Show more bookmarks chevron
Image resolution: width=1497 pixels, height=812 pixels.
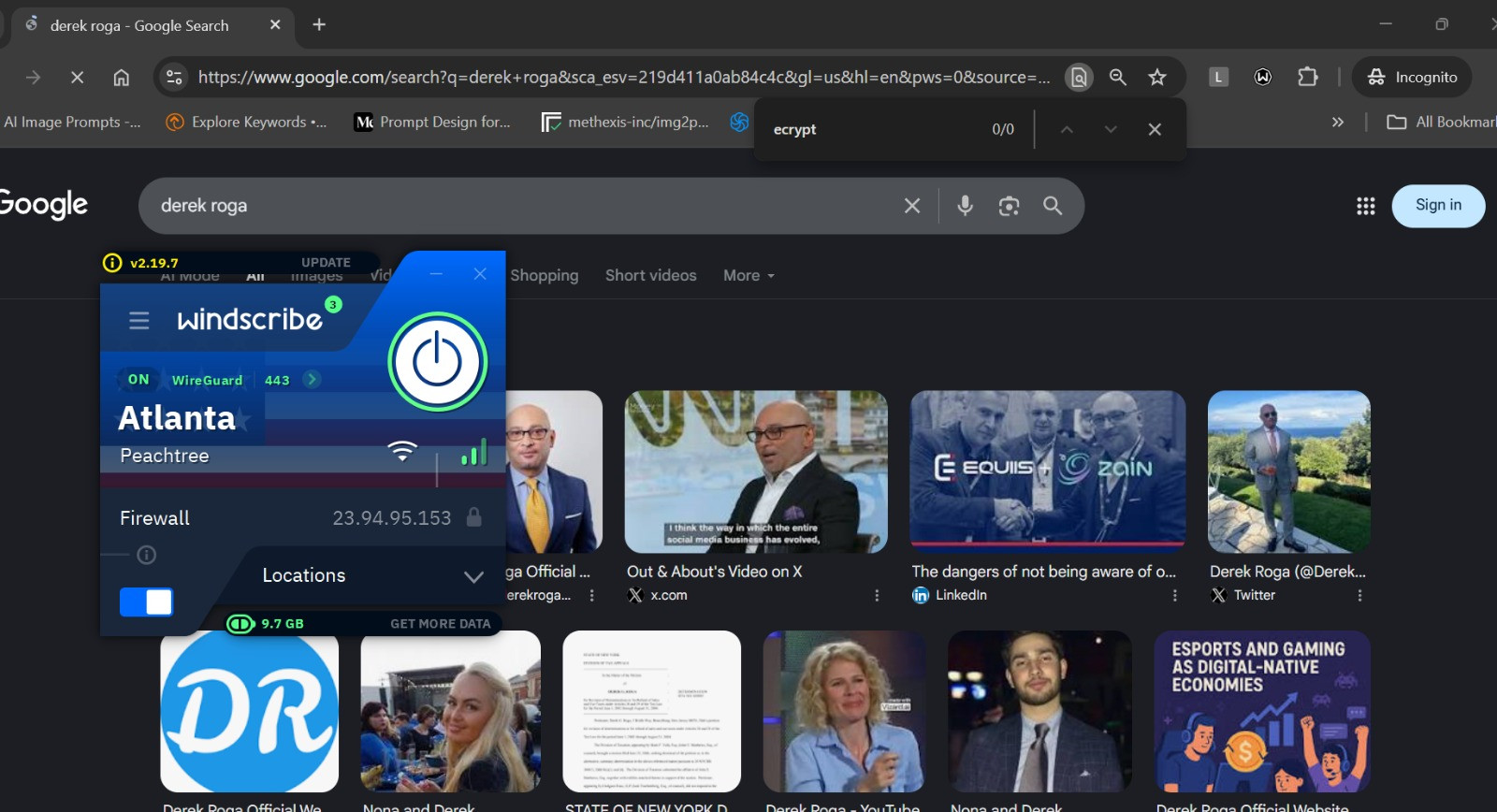coord(1338,122)
